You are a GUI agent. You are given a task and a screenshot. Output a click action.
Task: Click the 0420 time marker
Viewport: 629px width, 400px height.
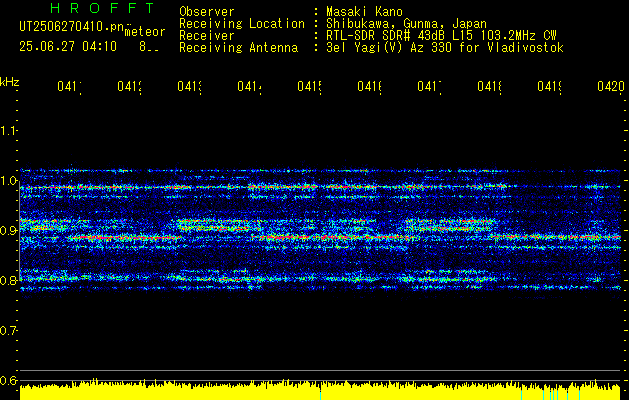point(611,87)
